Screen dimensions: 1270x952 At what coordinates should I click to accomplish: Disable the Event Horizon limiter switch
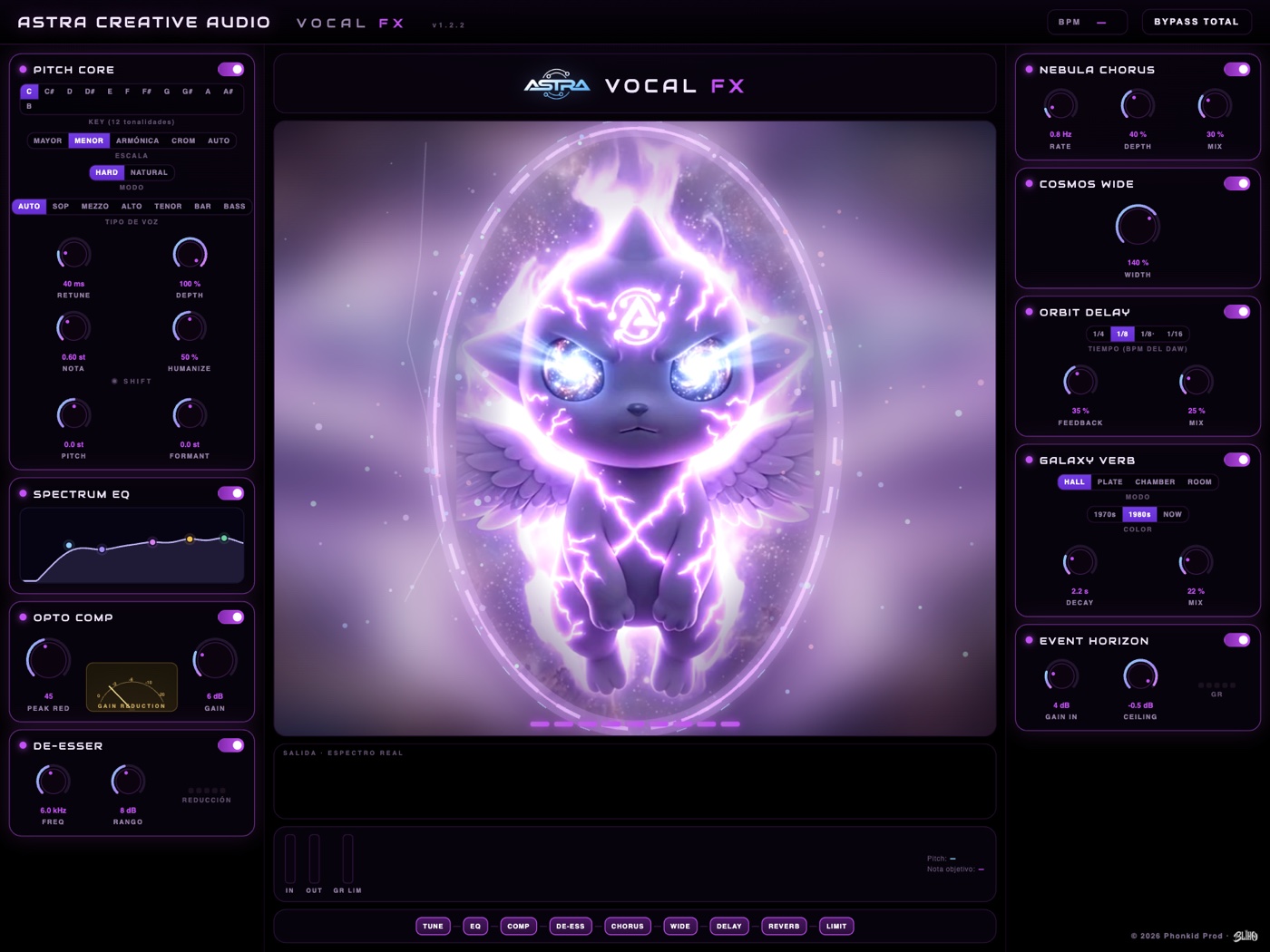click(x=1236, y=640)
